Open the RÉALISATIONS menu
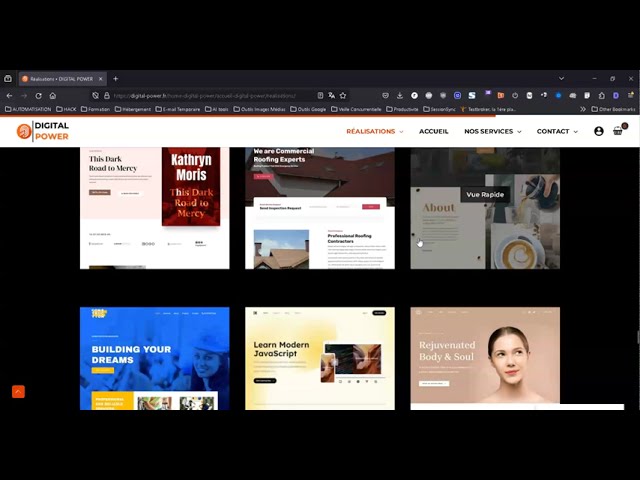The height and width of the screenshot is (480, 640). pos(375,131)
